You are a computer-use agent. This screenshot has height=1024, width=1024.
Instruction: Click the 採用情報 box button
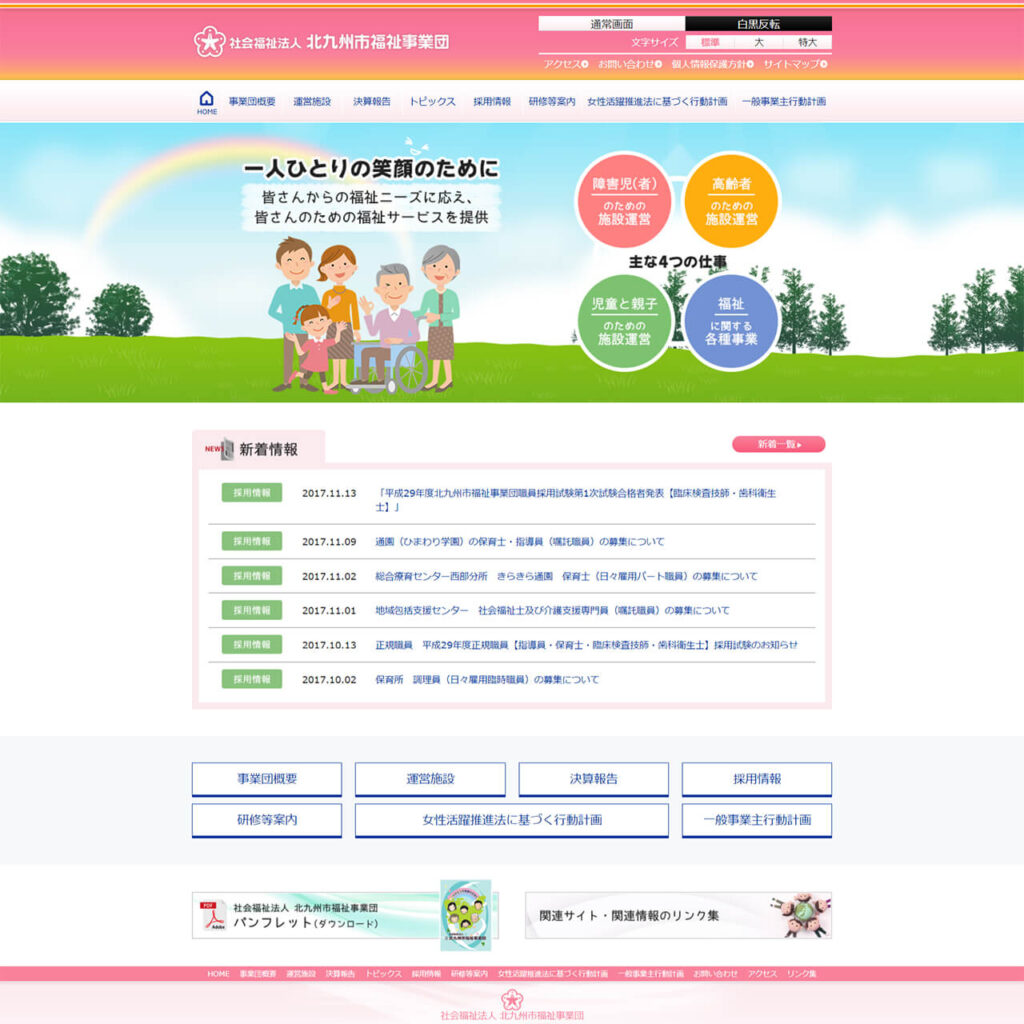click(x=756, y=779)
